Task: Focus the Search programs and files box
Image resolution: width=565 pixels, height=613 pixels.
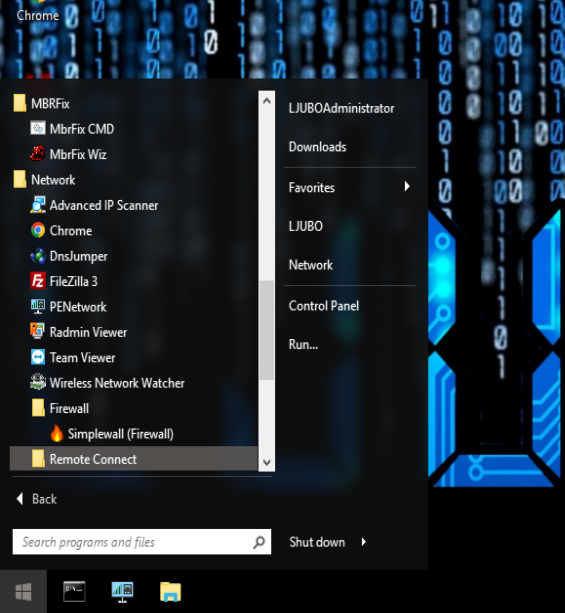Action: (x=142, y=542)
